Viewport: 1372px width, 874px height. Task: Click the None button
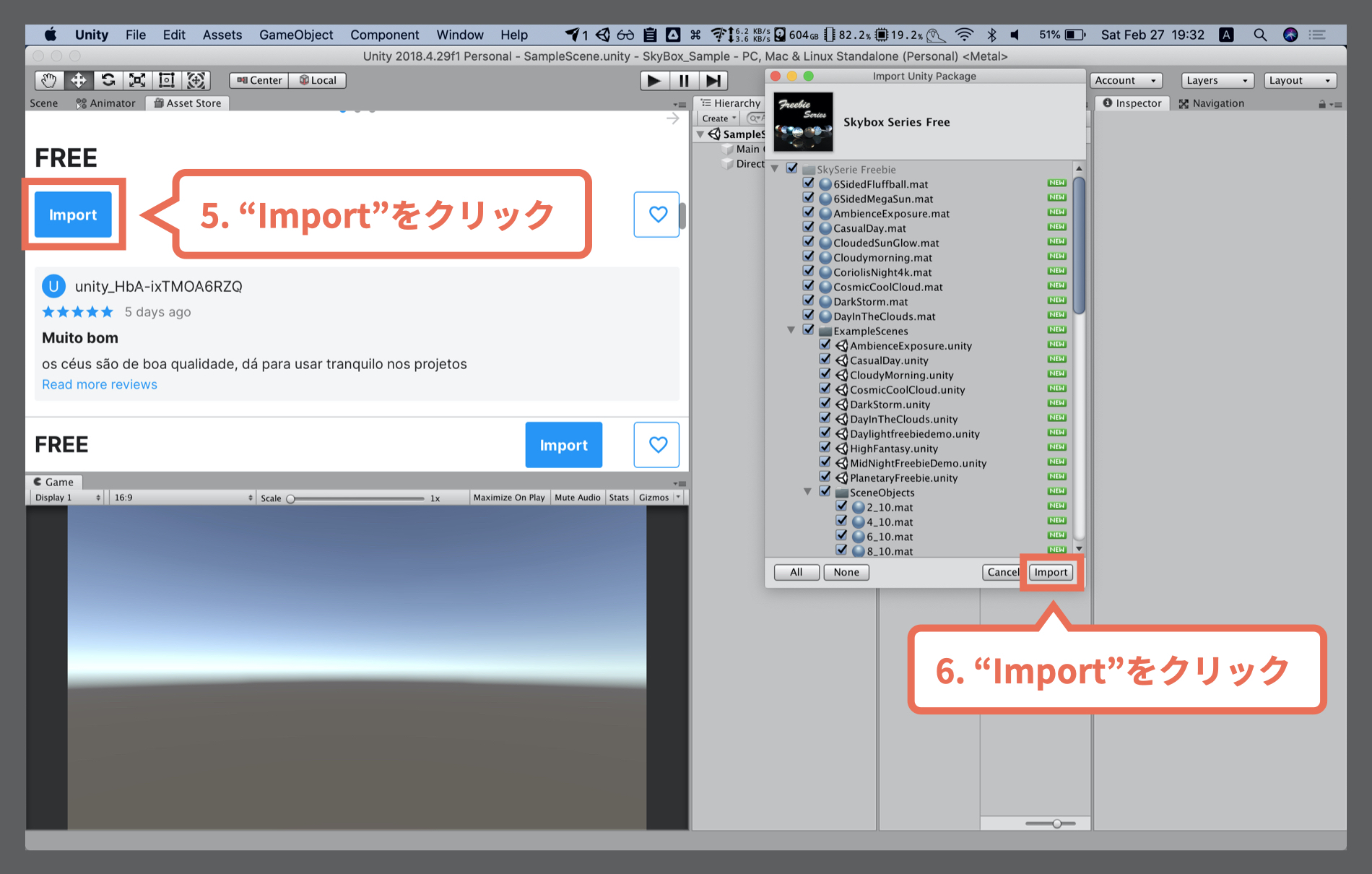pyautogui.click(x=846, y=572)
